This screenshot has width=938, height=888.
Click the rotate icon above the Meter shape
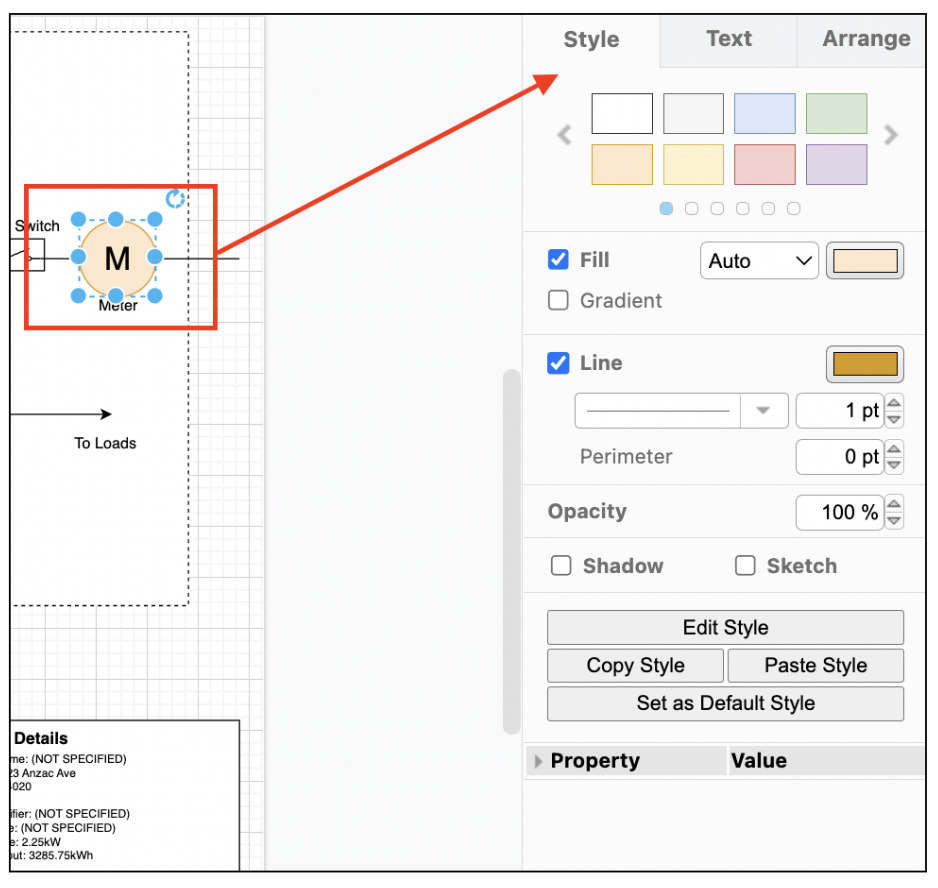click(176, 199)
